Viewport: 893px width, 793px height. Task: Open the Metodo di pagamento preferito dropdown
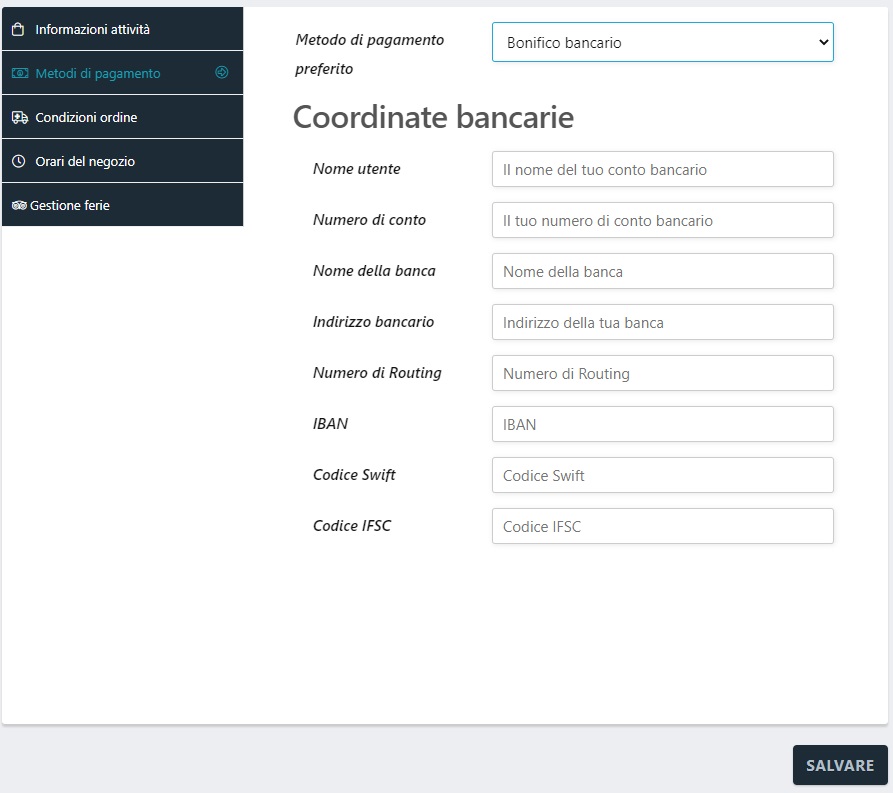click(x=662, y=43)
